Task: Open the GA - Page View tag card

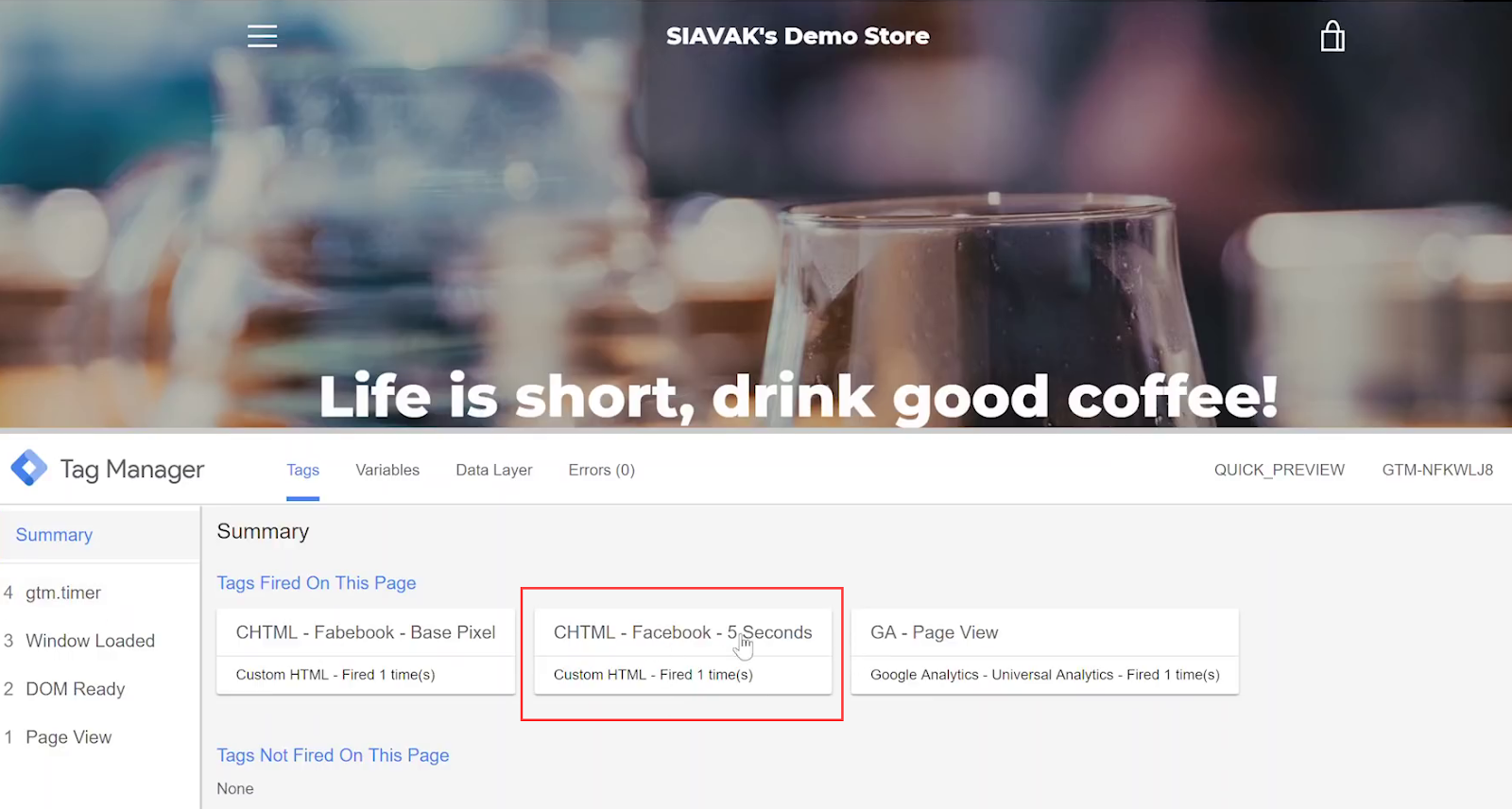Action: click(1045, 652)
